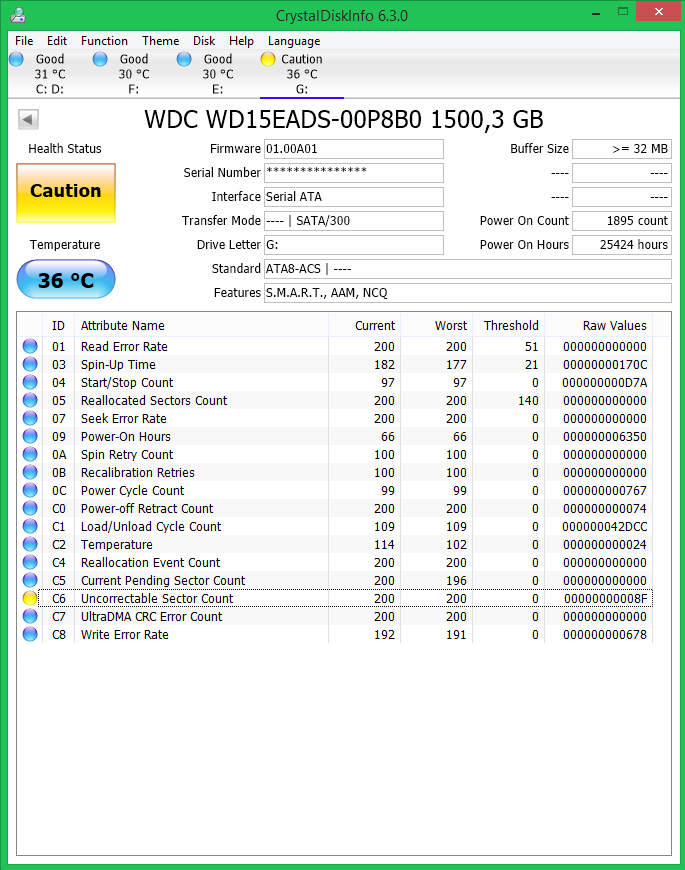Click the status orb for Seek Error Rate

(30, 418)
